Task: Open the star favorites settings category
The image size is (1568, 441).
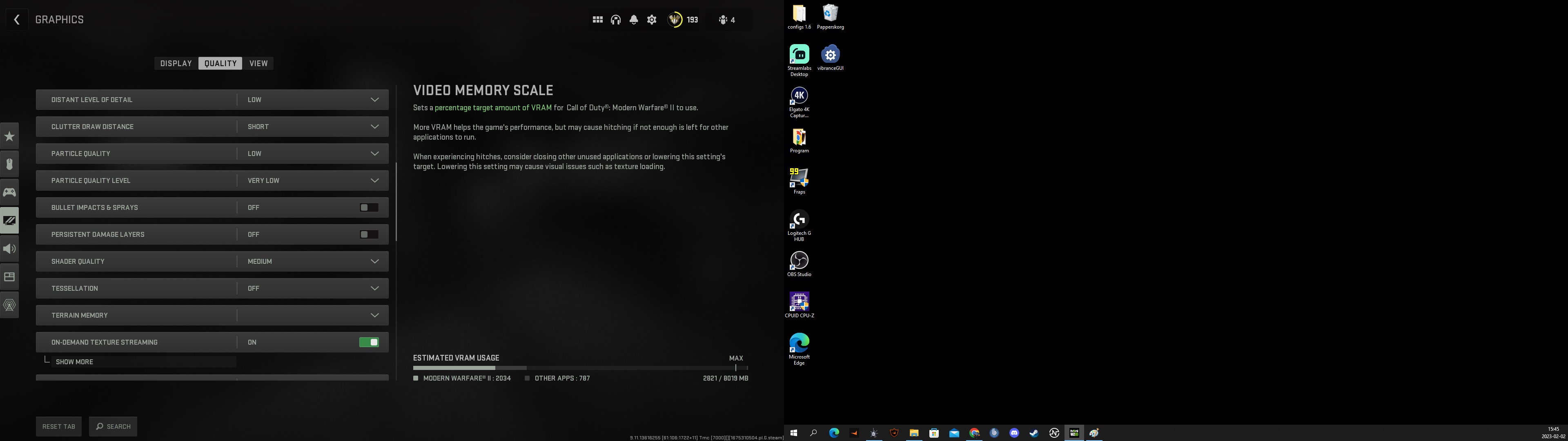Action: point(9,136)
